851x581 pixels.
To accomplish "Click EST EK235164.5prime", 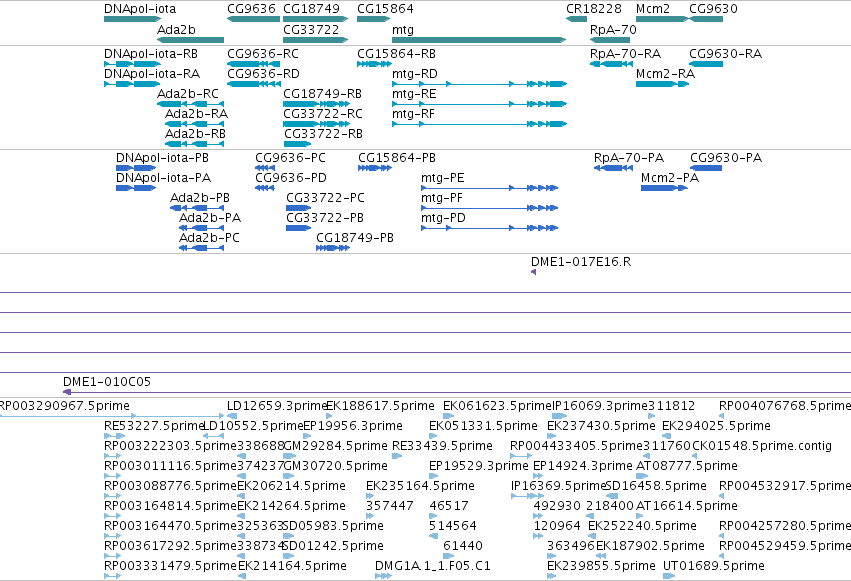I will (x=421, y=486).
